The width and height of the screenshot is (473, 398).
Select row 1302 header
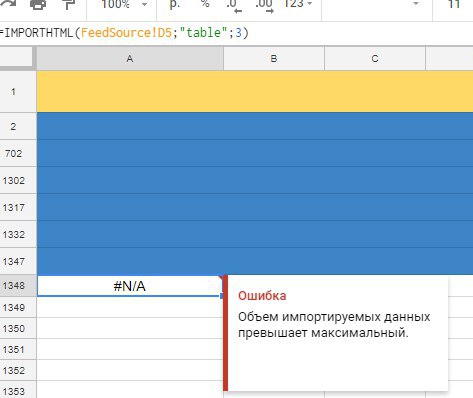[18, 180]
